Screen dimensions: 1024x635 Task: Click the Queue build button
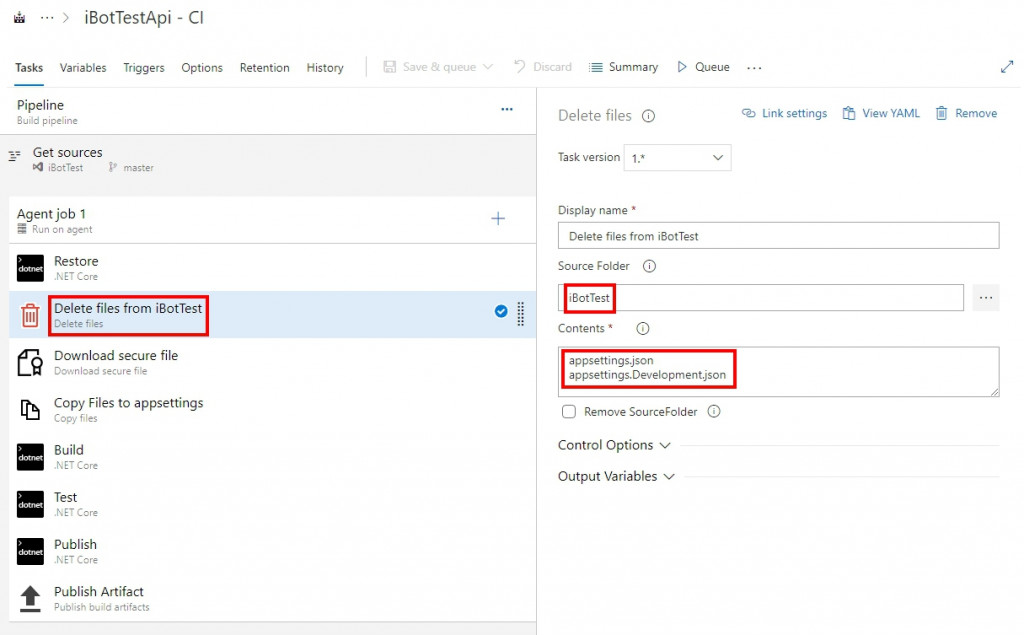pos(703,67)
